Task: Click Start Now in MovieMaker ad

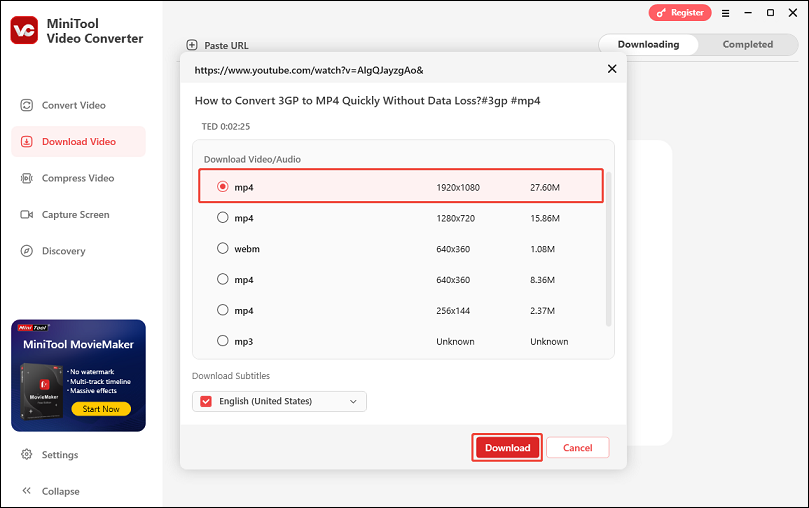Action: point(101,409)
